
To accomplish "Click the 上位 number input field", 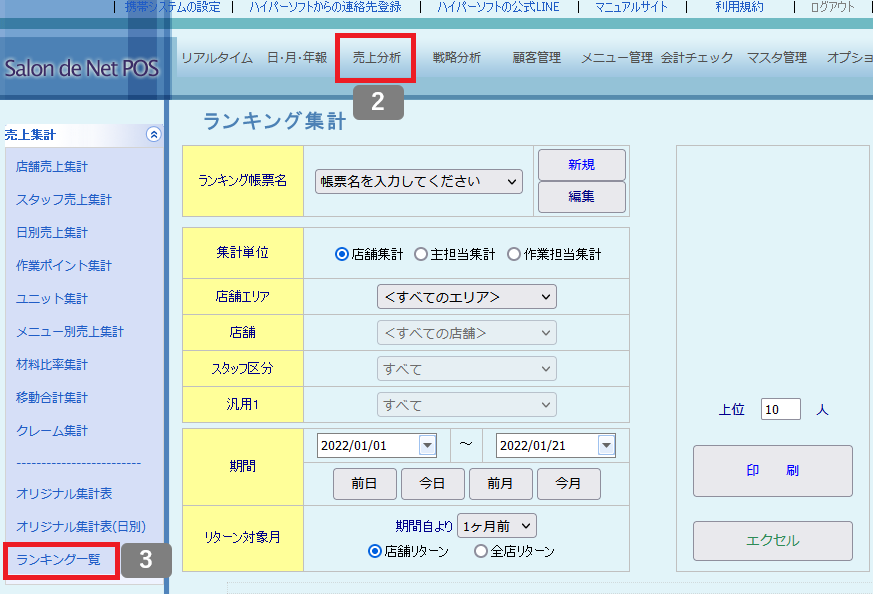I will 780,409.
